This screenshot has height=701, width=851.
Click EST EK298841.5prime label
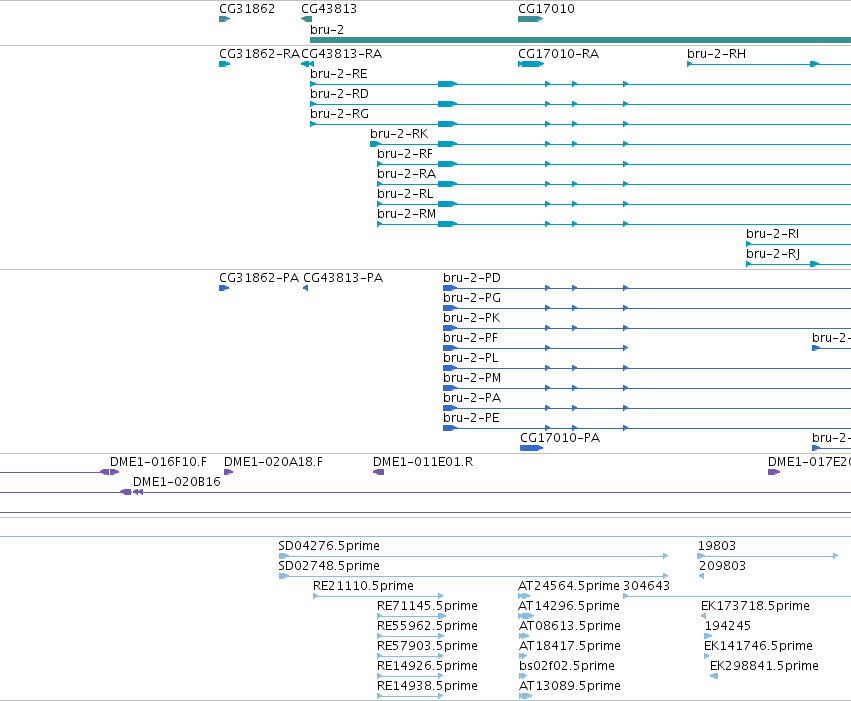764,666
